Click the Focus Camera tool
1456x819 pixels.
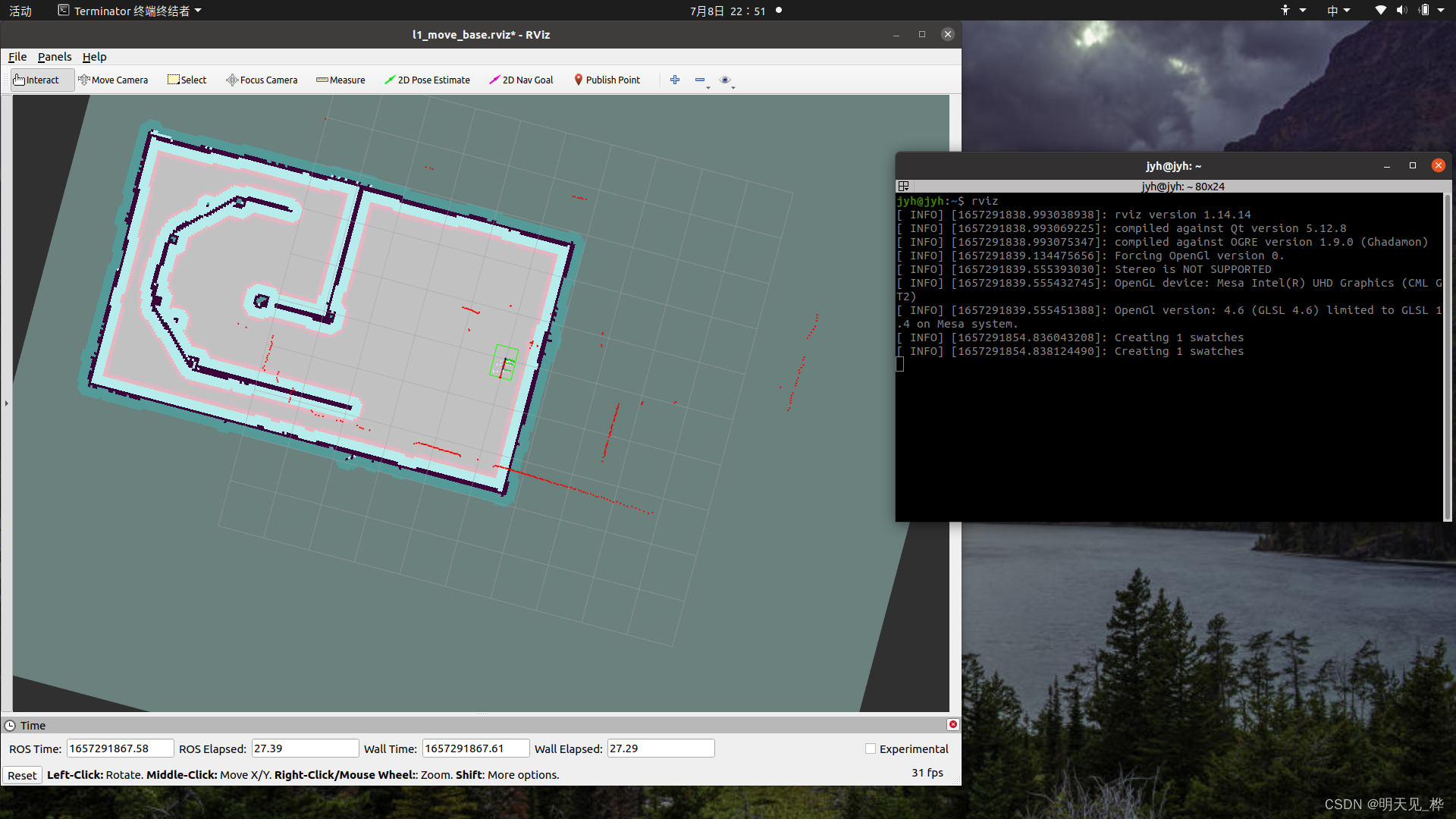coord(262,80)
